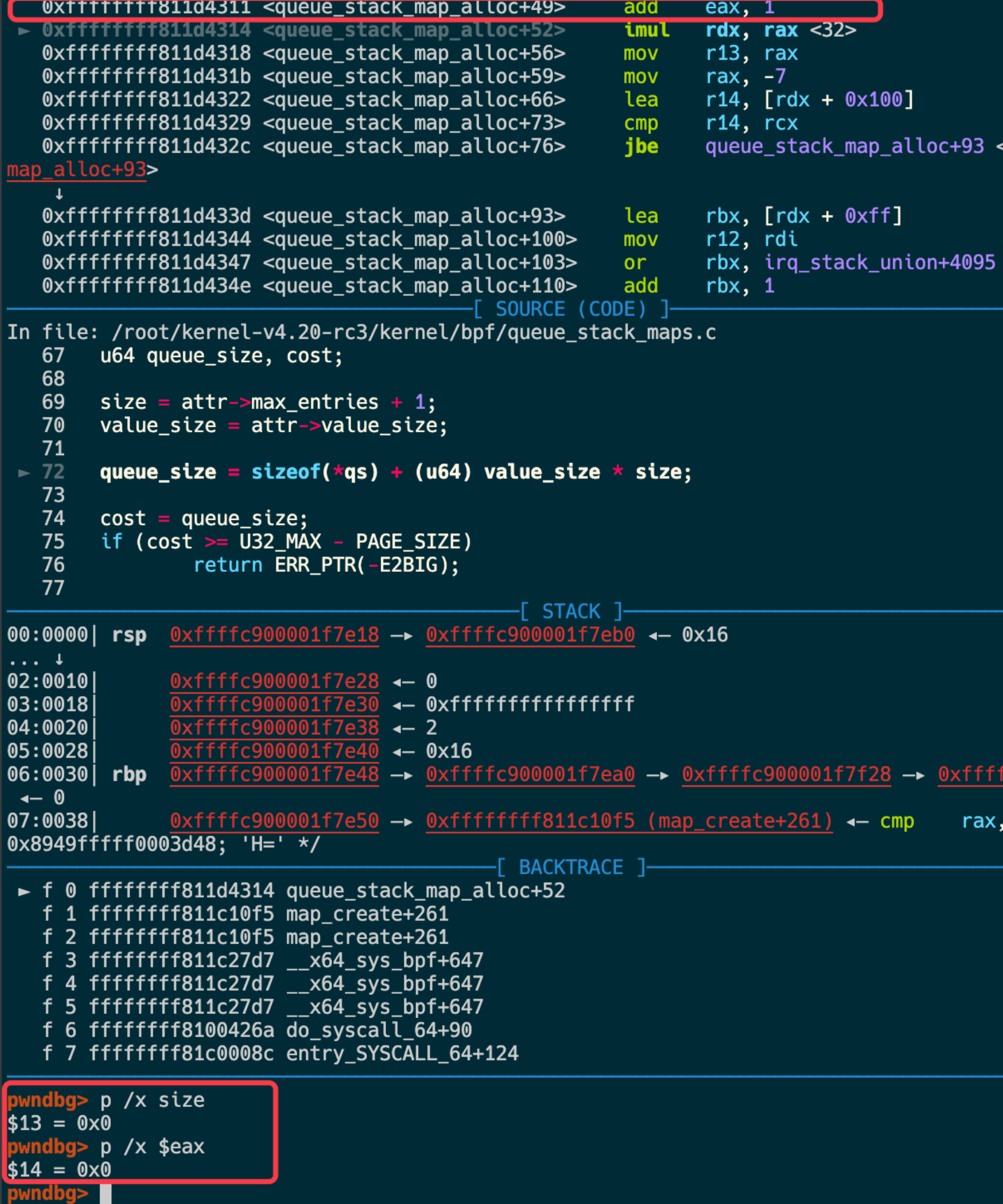The image size is (1003, 1204).
Task: Click the underlined map_alloc+93 text
Action: click(x=76, y=170)
